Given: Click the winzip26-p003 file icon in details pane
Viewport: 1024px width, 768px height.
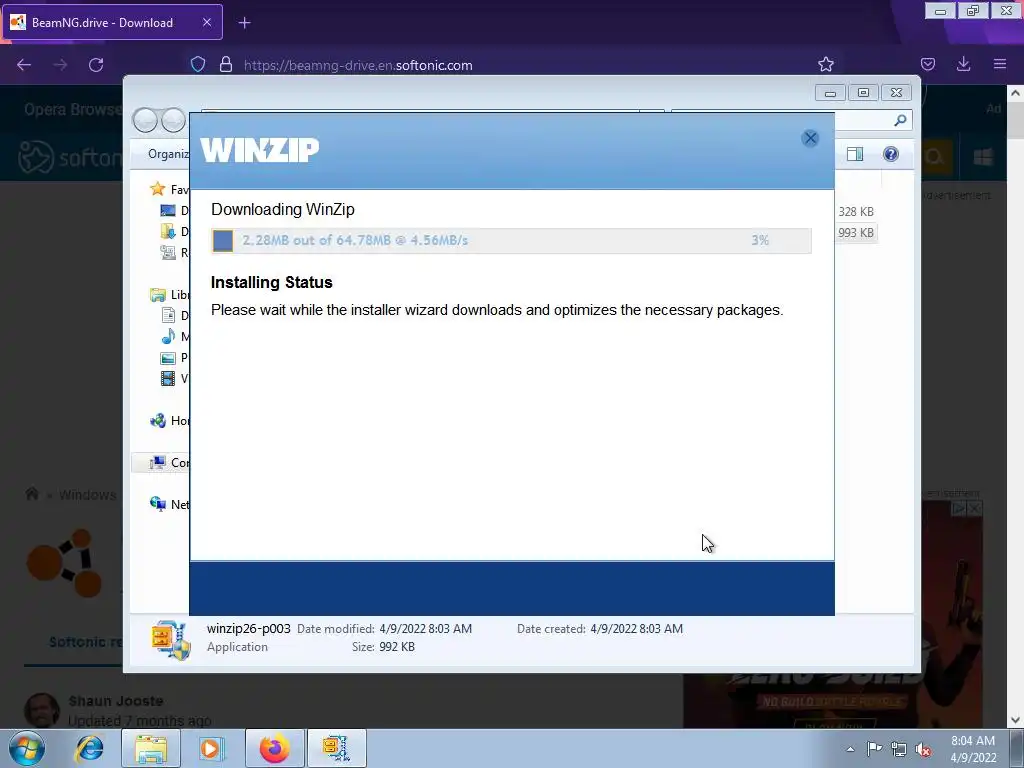Looking at the screenshot, I should click(x=170, y=640).
